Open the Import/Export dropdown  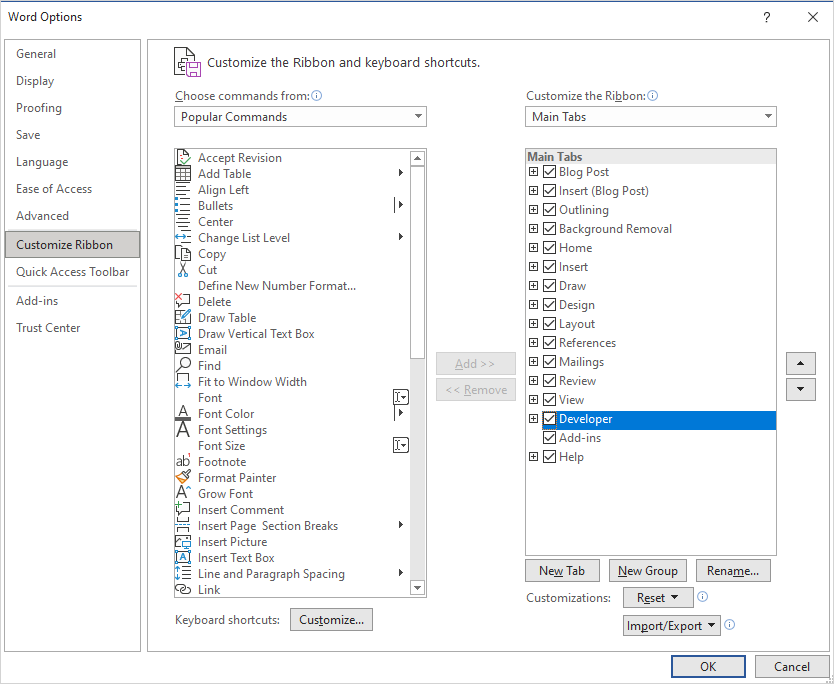point(671,626)
